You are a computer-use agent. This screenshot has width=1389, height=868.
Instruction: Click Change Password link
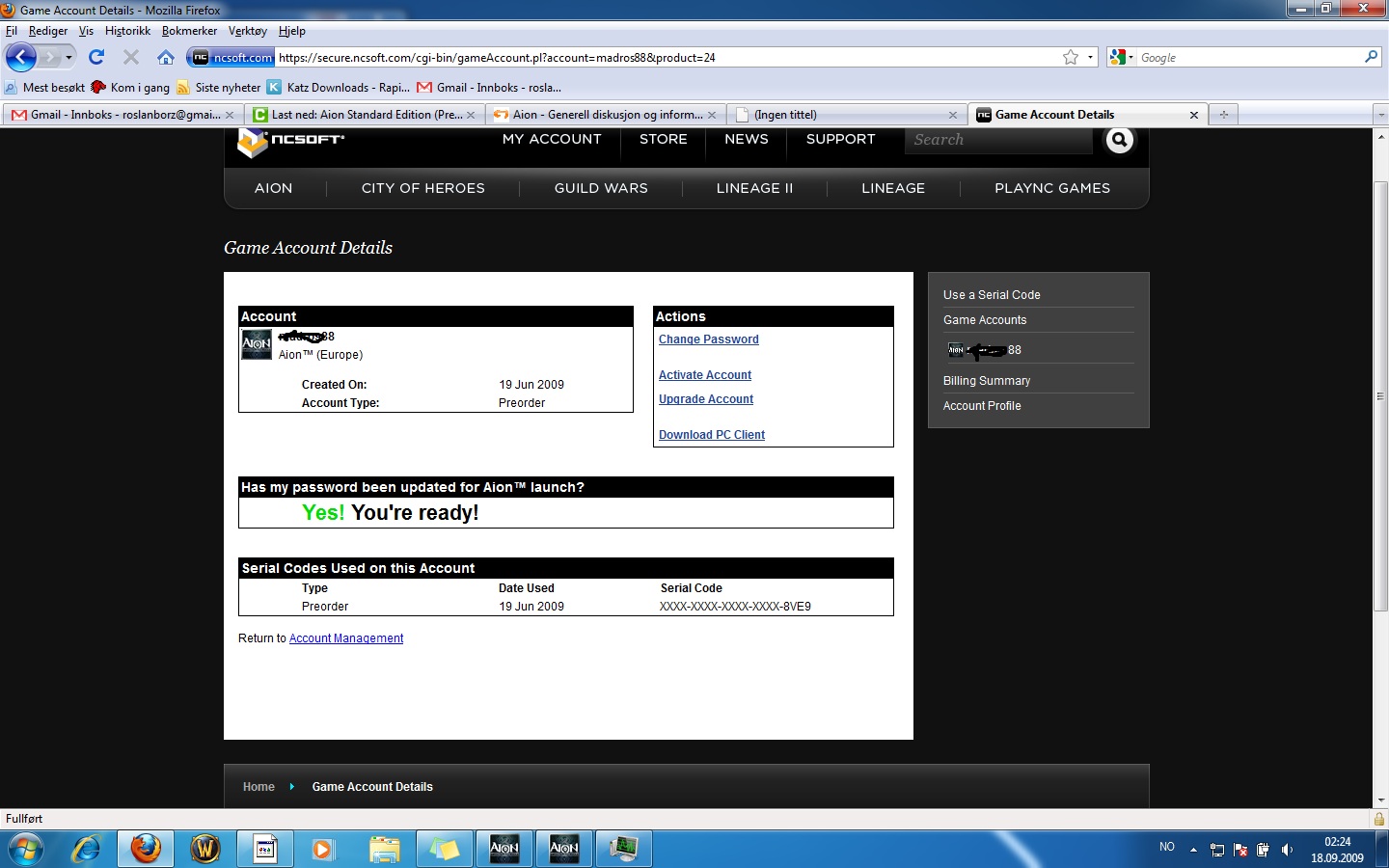pyautogui.click(x=709, y=339)
